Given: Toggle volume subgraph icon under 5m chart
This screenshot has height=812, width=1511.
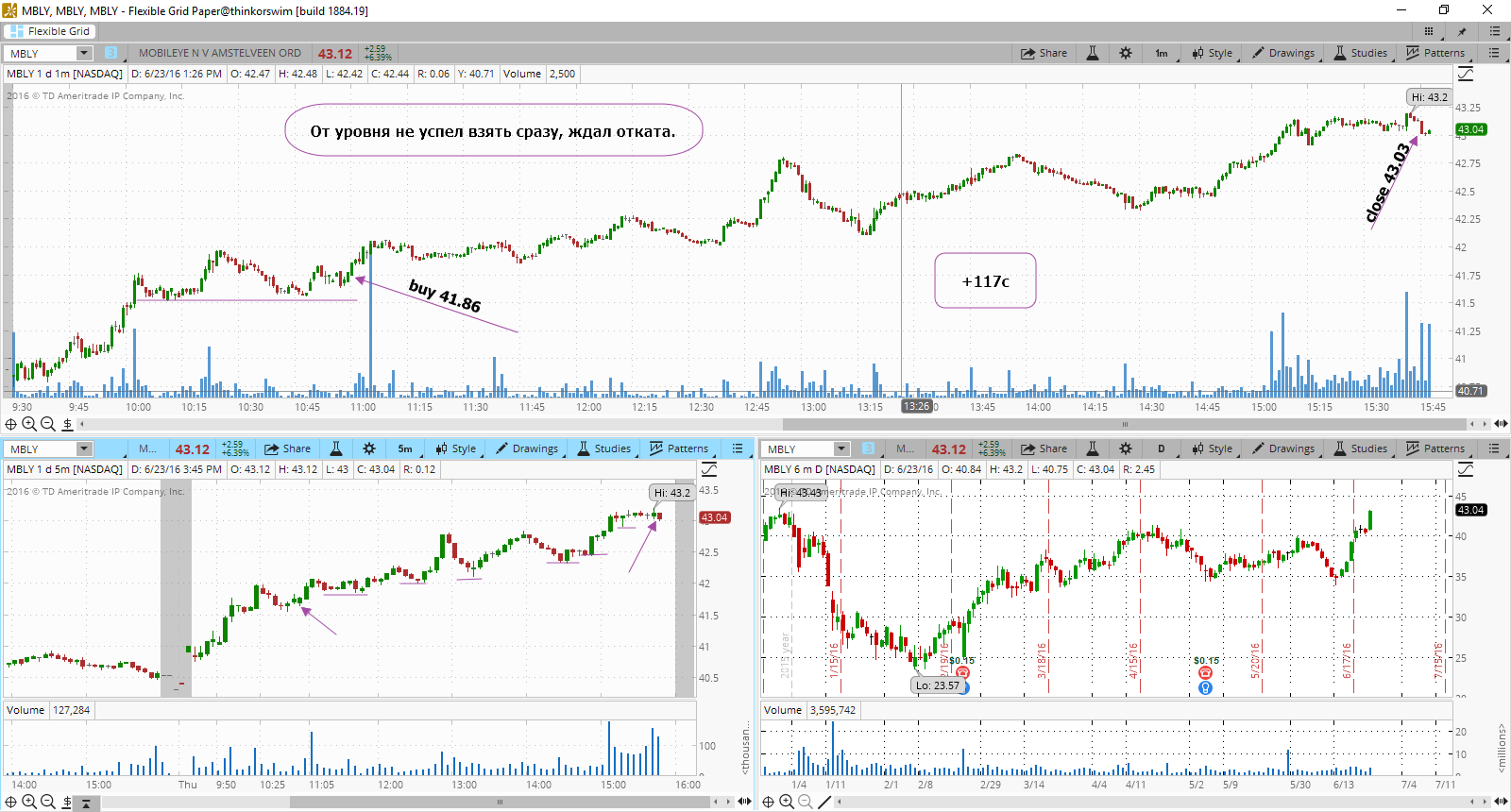Looking at the screenshot, I should pyautogui.click(x=67, y=802).
